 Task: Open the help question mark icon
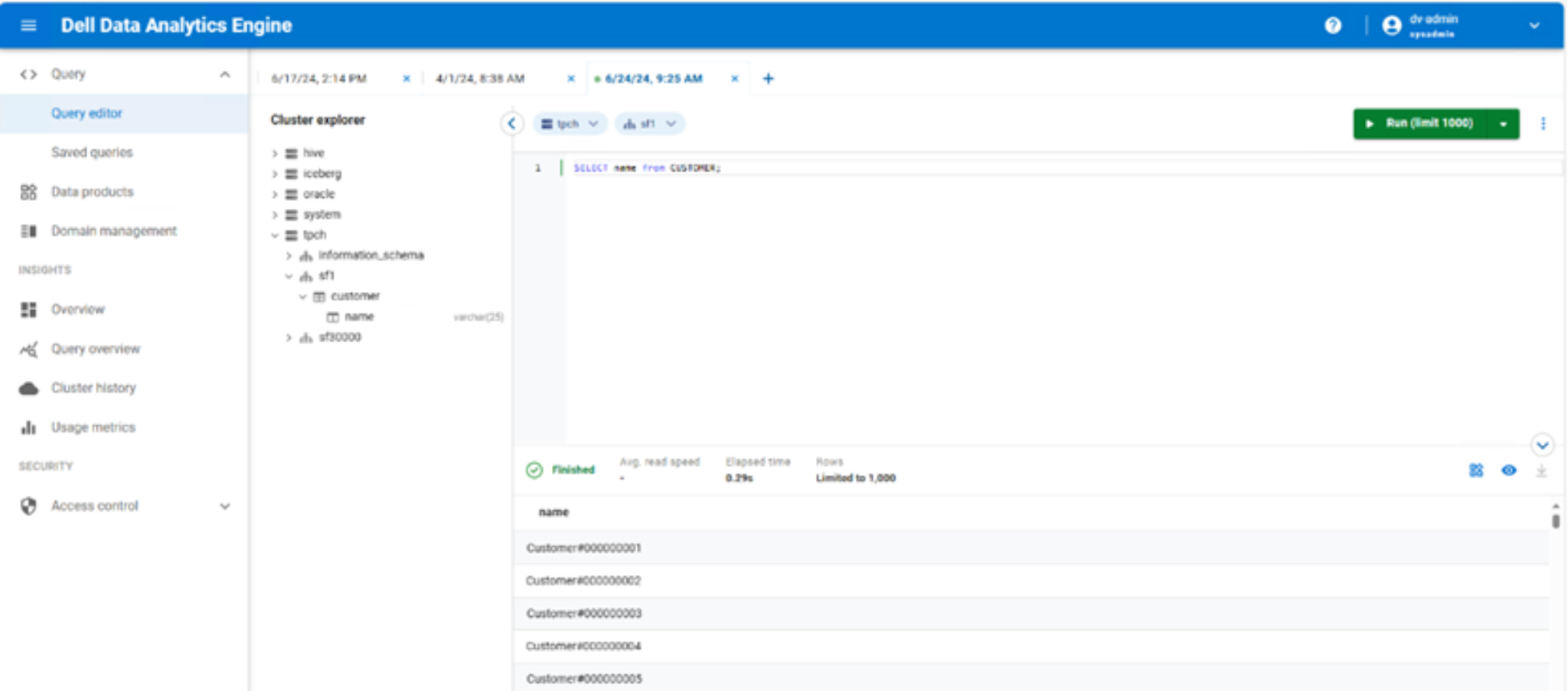[x=1333, y=26]
